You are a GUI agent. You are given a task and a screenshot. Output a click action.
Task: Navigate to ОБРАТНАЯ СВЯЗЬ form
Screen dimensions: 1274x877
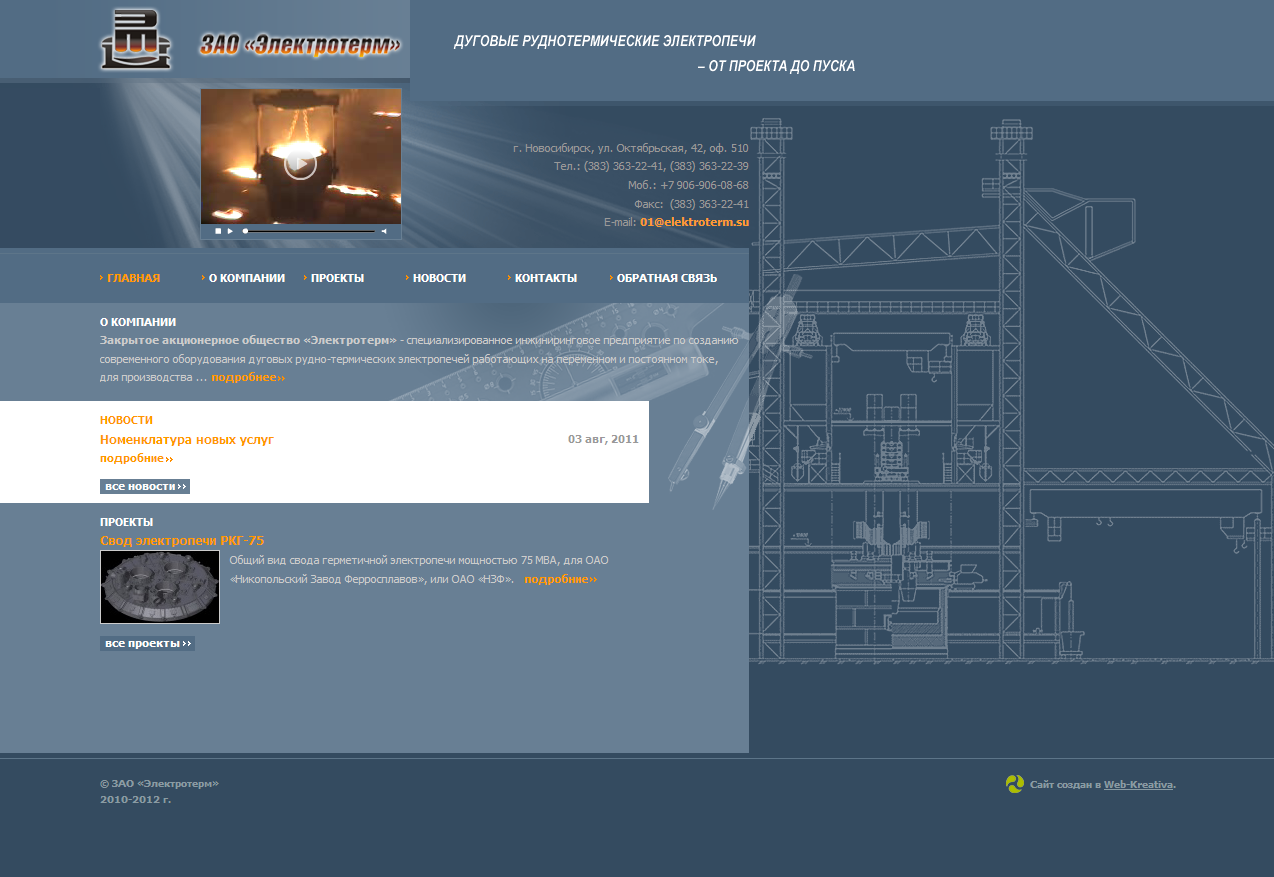(x=666, y=278)
